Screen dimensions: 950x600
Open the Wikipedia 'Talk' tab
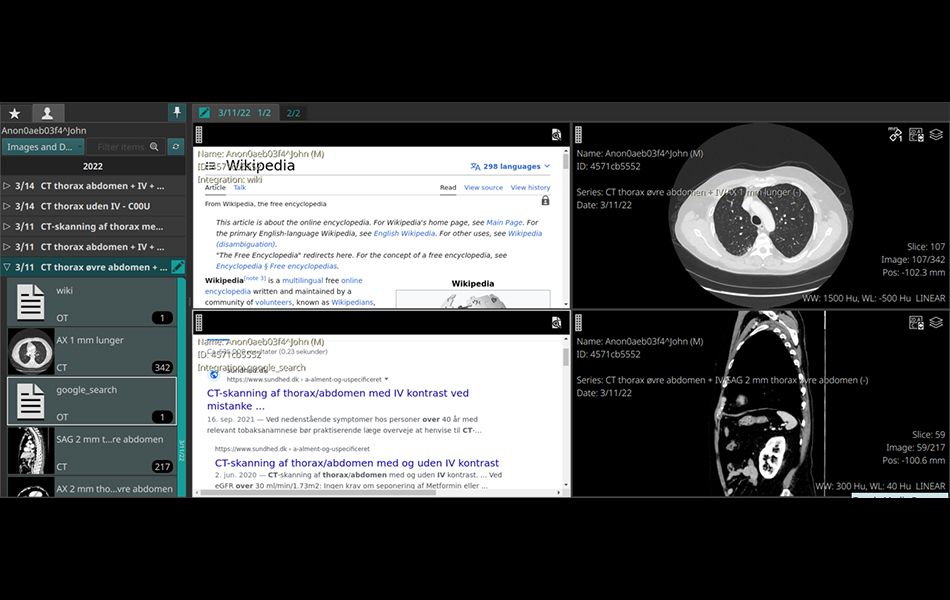pyautogui.click(x=240, y=188)
